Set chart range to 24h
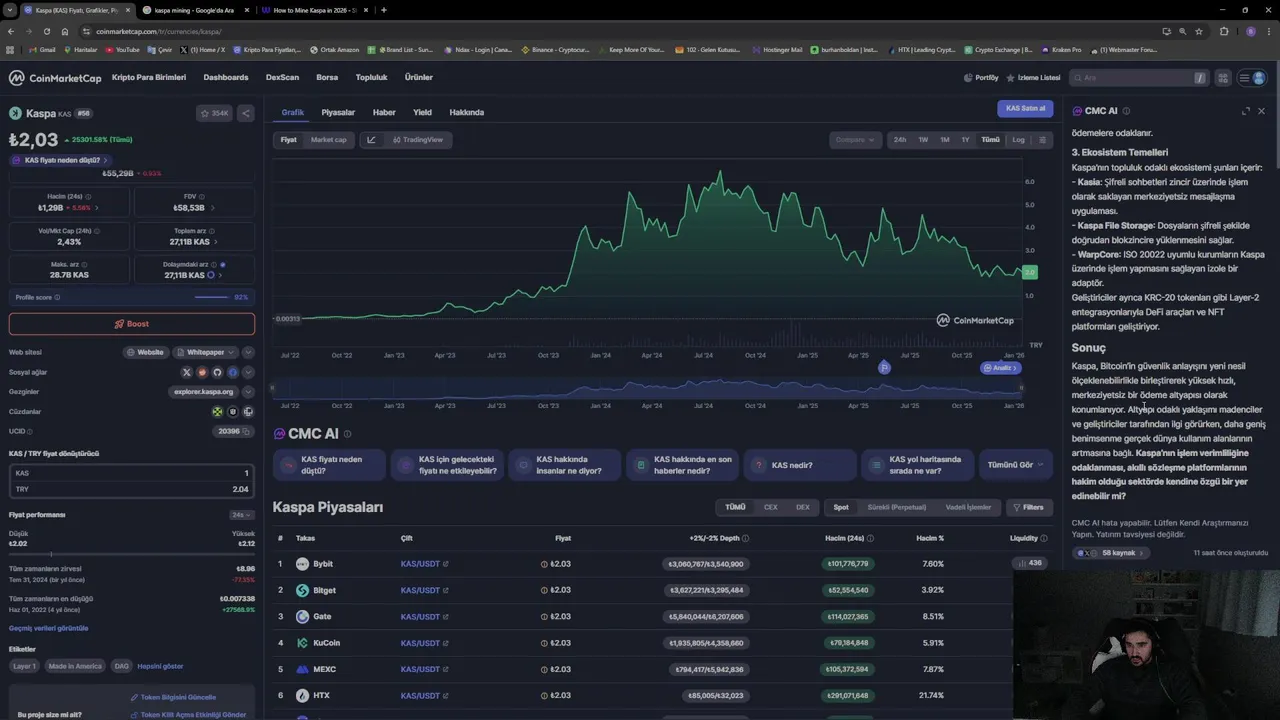Viewport: 1280px width, 720px height. [900, 140]
